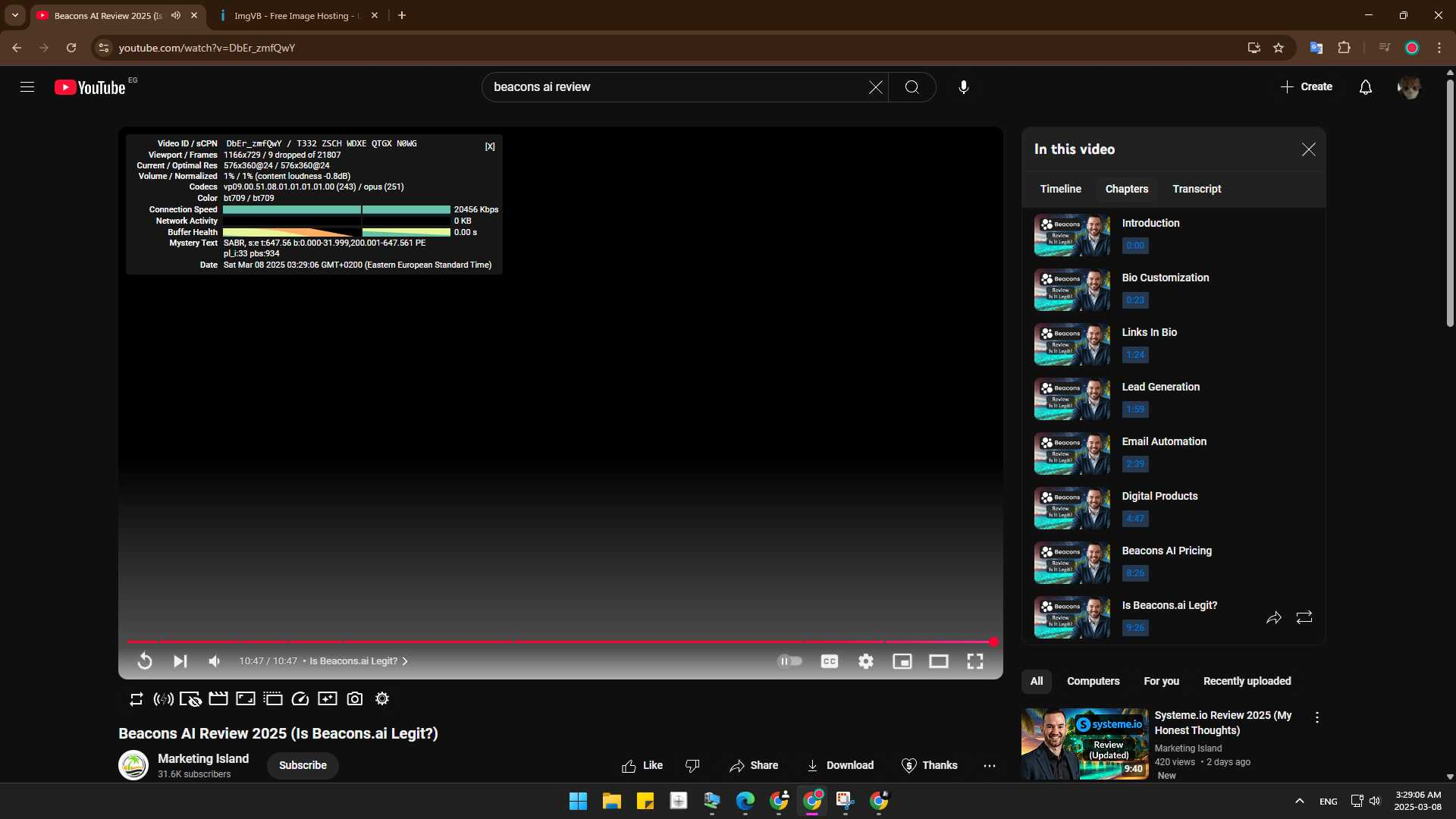
Task: Toggle loop button below the player
Action: click(136, 699)
